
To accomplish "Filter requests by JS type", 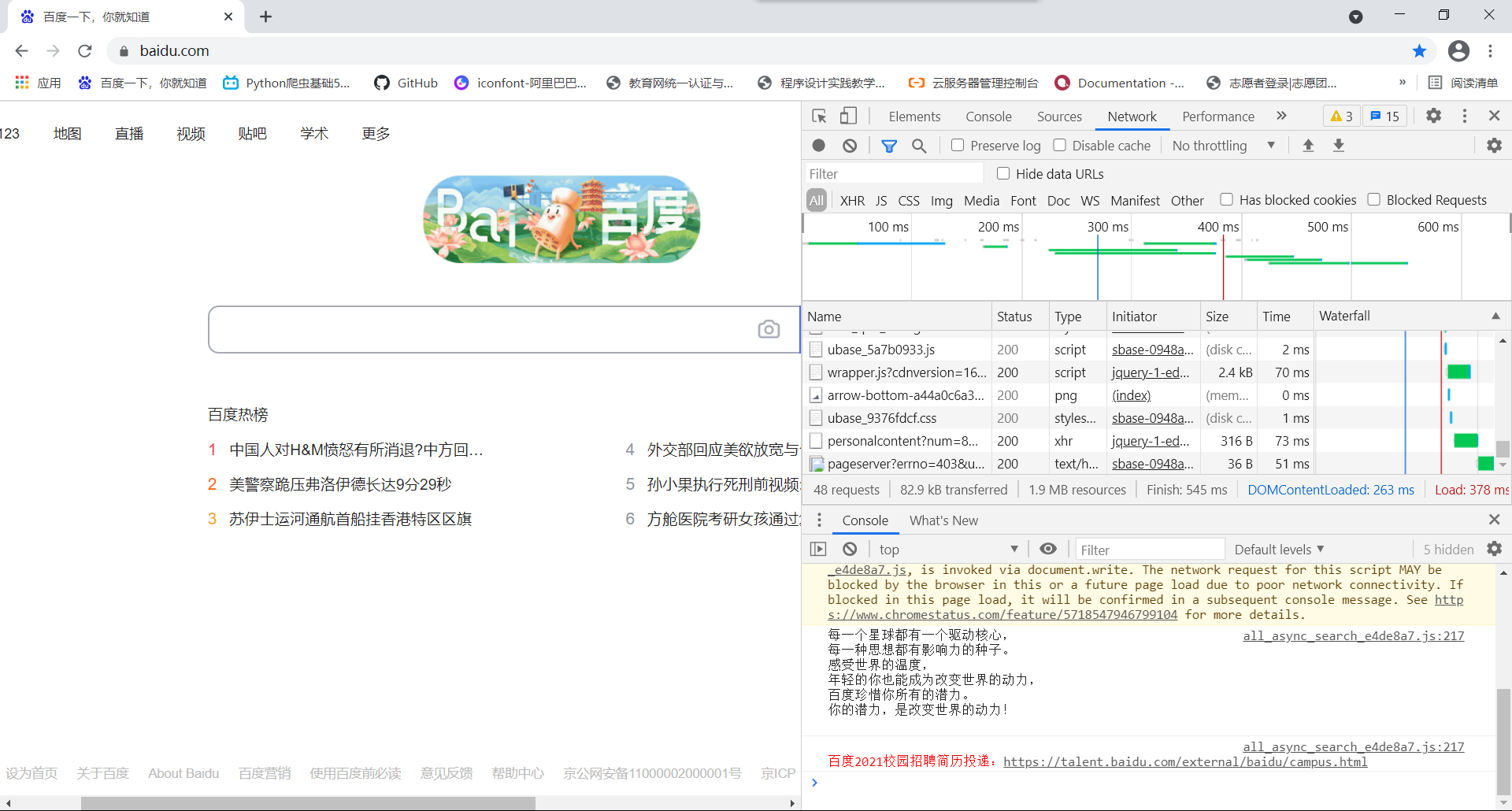I will coord(881,201).
